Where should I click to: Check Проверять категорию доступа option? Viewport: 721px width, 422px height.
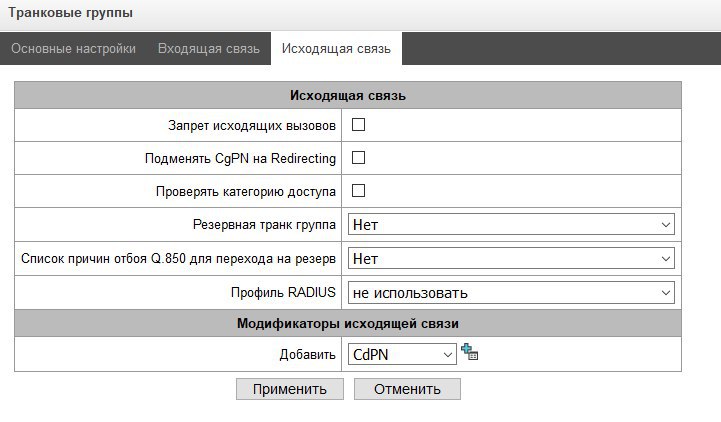click(x=358, y=191)
